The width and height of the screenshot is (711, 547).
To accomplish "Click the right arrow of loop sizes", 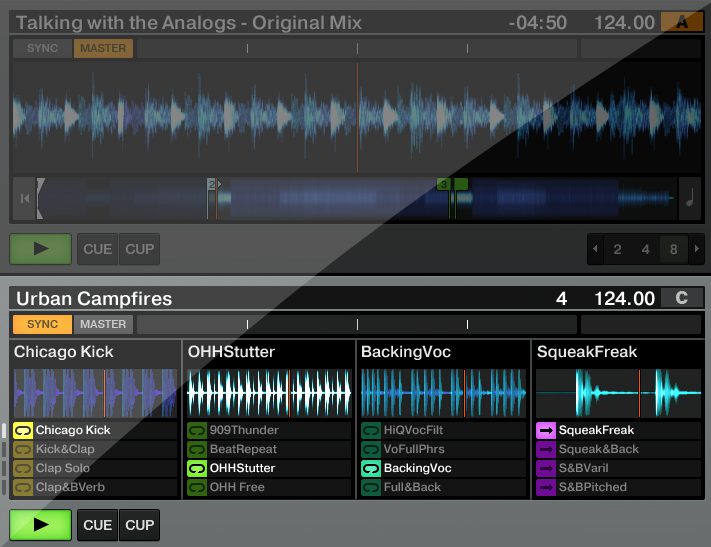I will 696,249.
